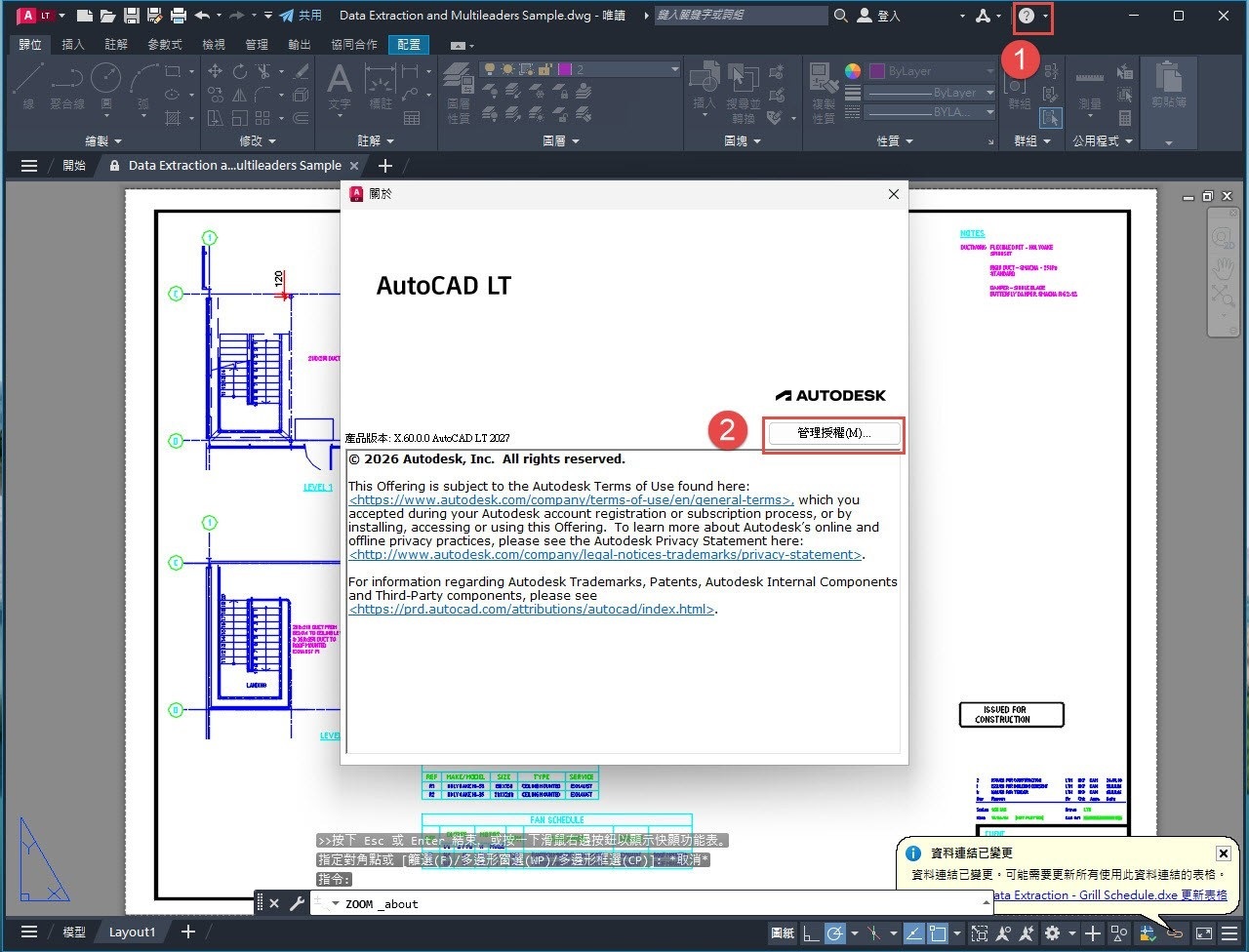Toggle ortho mode in status bar
1249x952 pixels.
pos(811,933)
